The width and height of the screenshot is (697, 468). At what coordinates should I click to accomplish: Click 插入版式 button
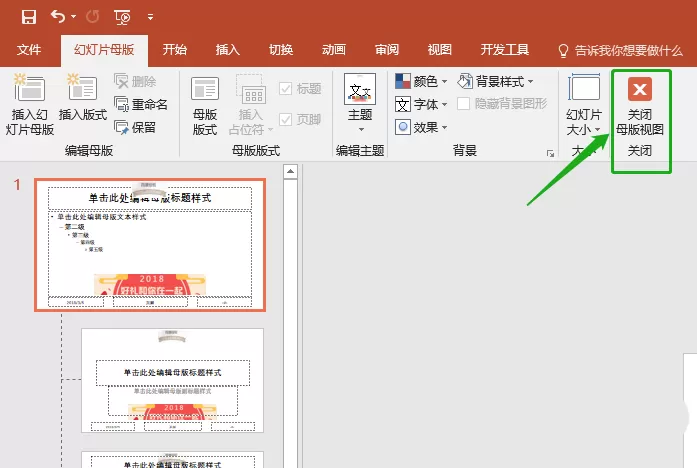[83, 98]
